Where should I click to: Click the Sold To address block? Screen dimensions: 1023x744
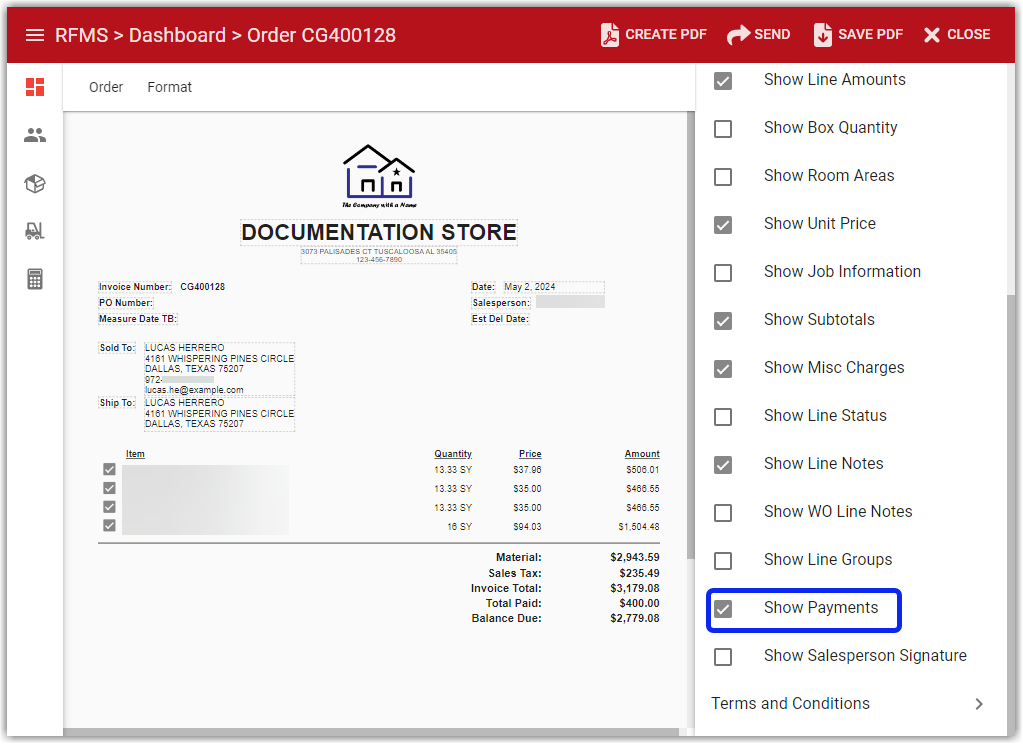(x=219, y=369)
